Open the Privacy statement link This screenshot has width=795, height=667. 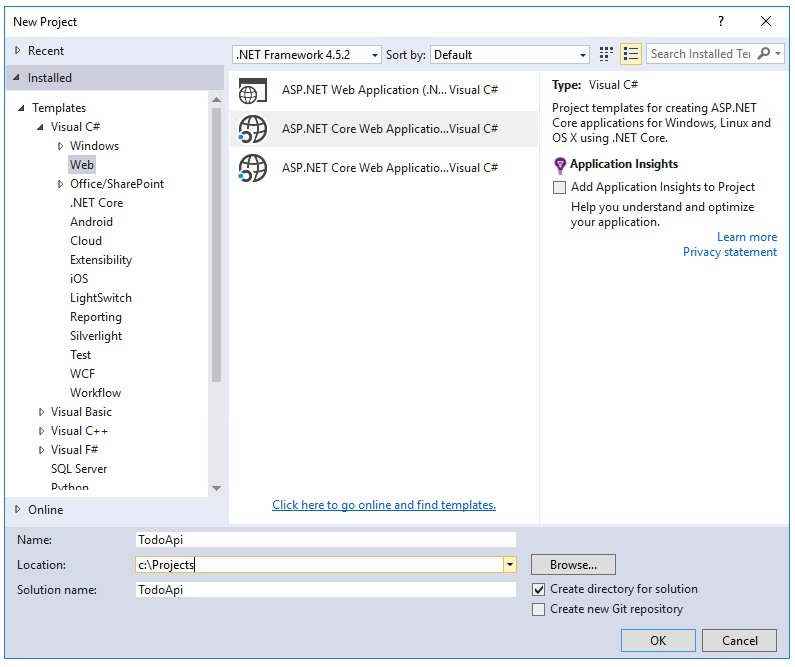pos(730,252)
